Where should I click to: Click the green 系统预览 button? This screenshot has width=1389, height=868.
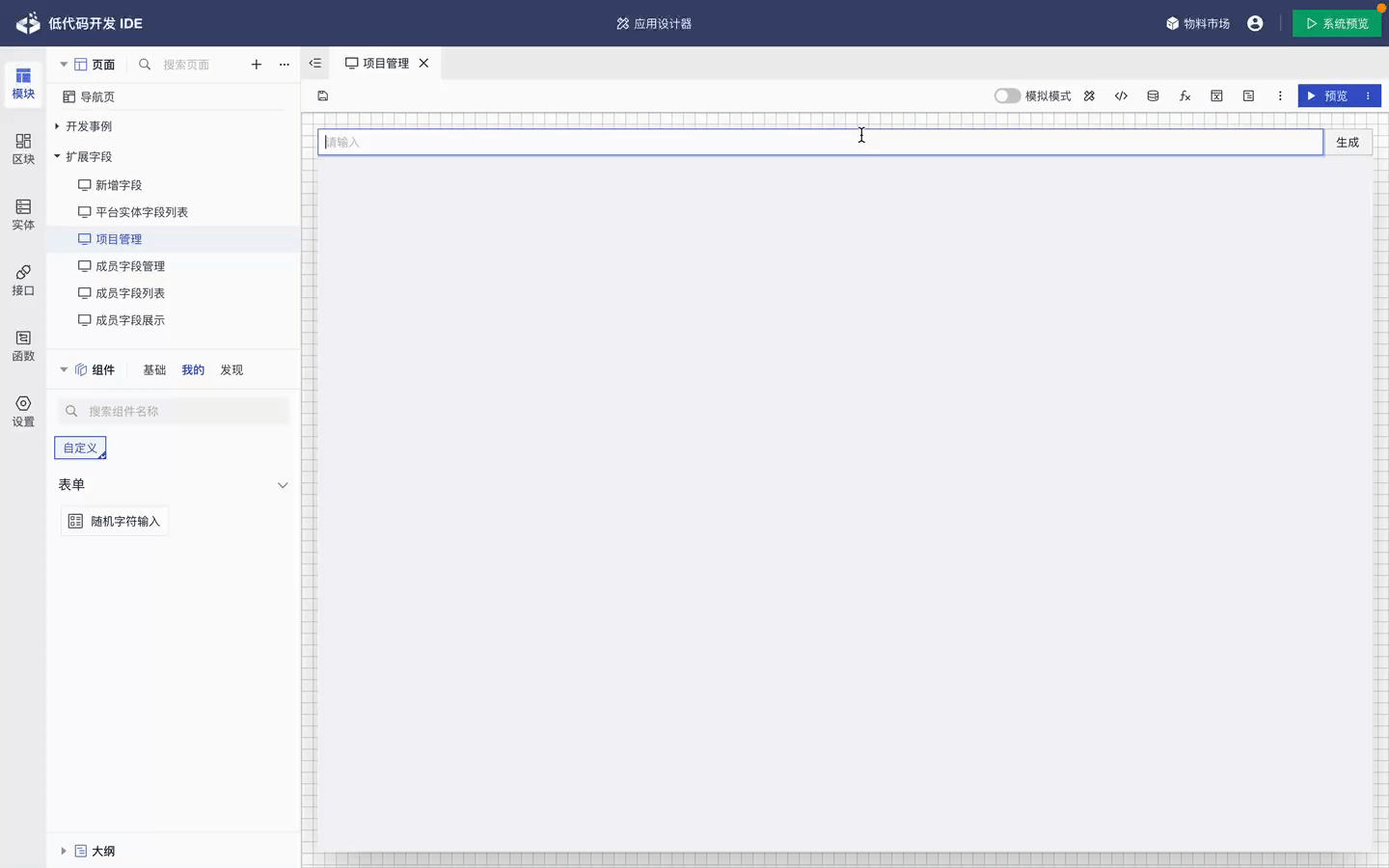click(1337, 24)
